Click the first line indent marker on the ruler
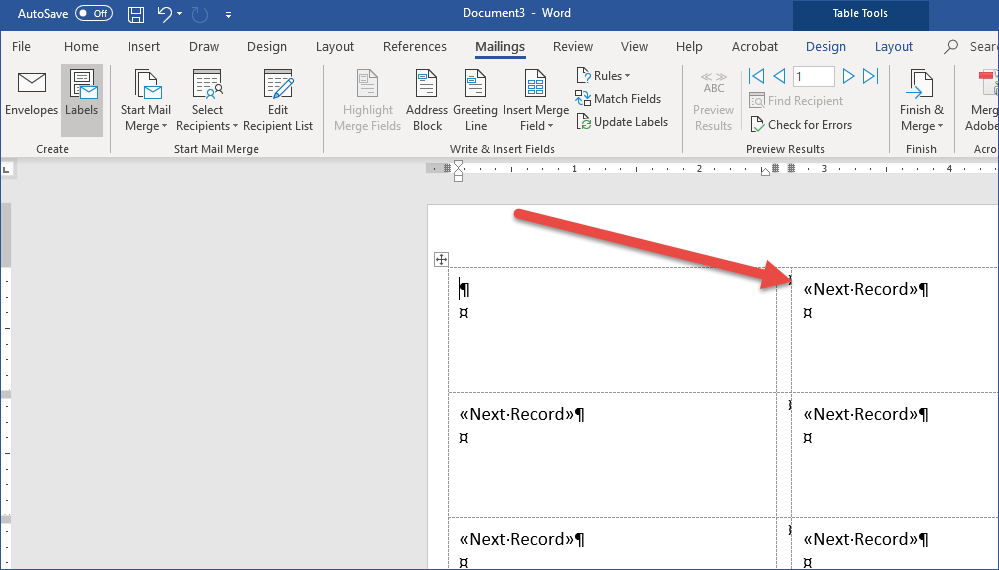Screen dimensions: 999x570 459,166
